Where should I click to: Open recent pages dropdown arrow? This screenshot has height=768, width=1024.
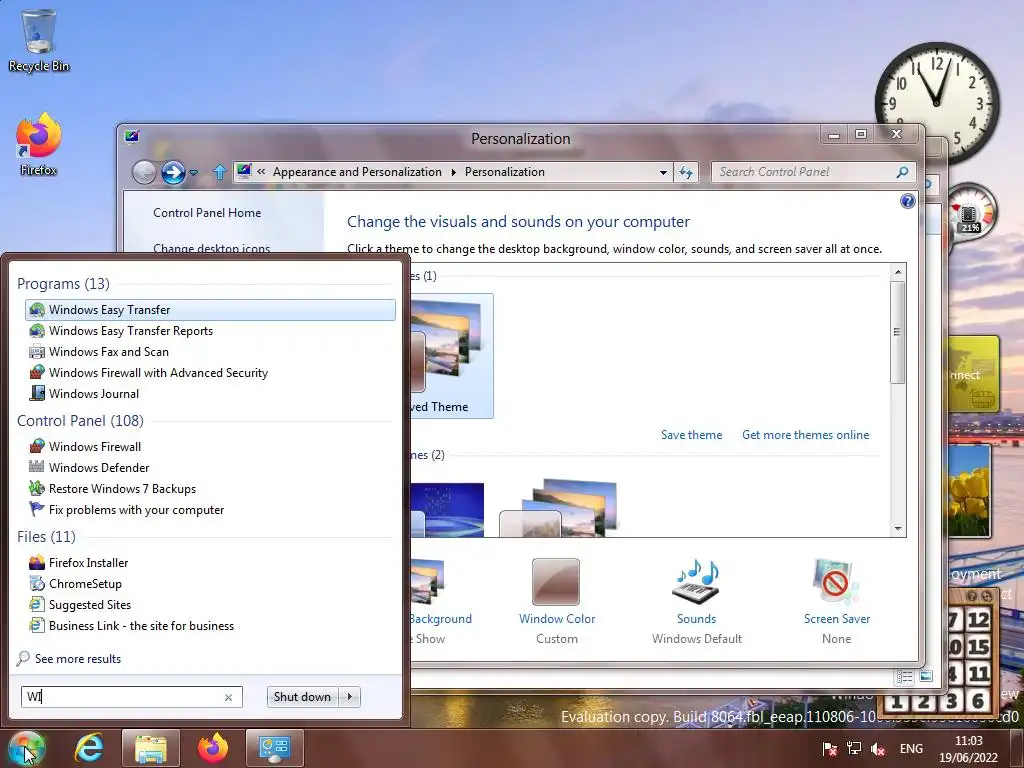point(193,173)
